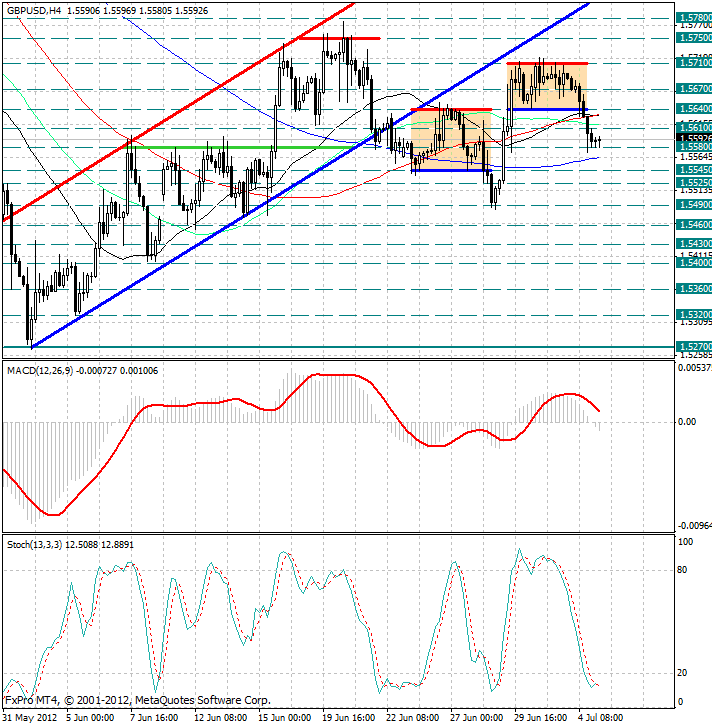The image size is (712, 725).
Task: Click the 7 Jun 16:00 time label
Action: [x=154, y=718]
